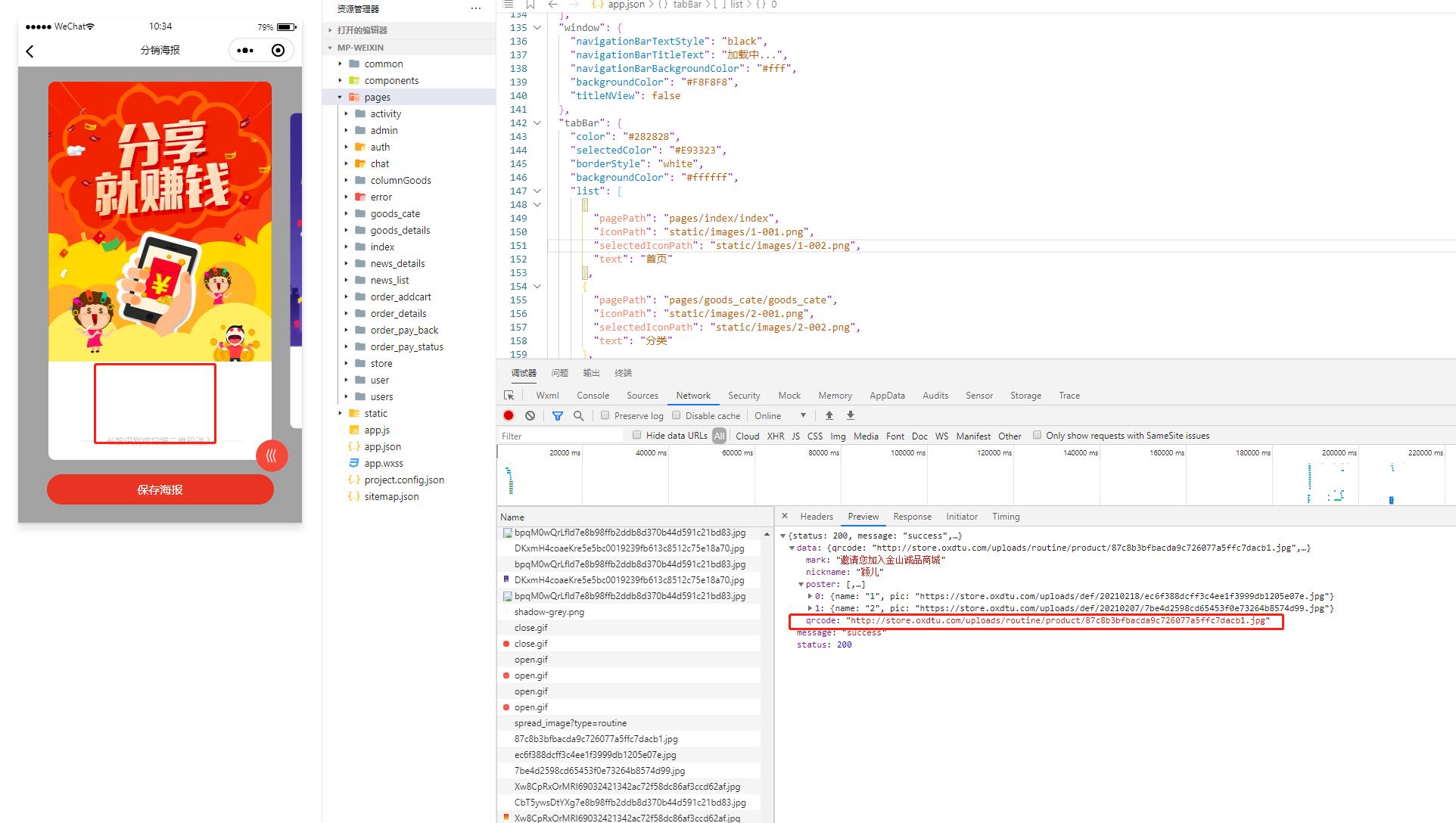The image size is (1456, 823).
Task: Click the app.json breadcrumb entry
Action: 626,5
